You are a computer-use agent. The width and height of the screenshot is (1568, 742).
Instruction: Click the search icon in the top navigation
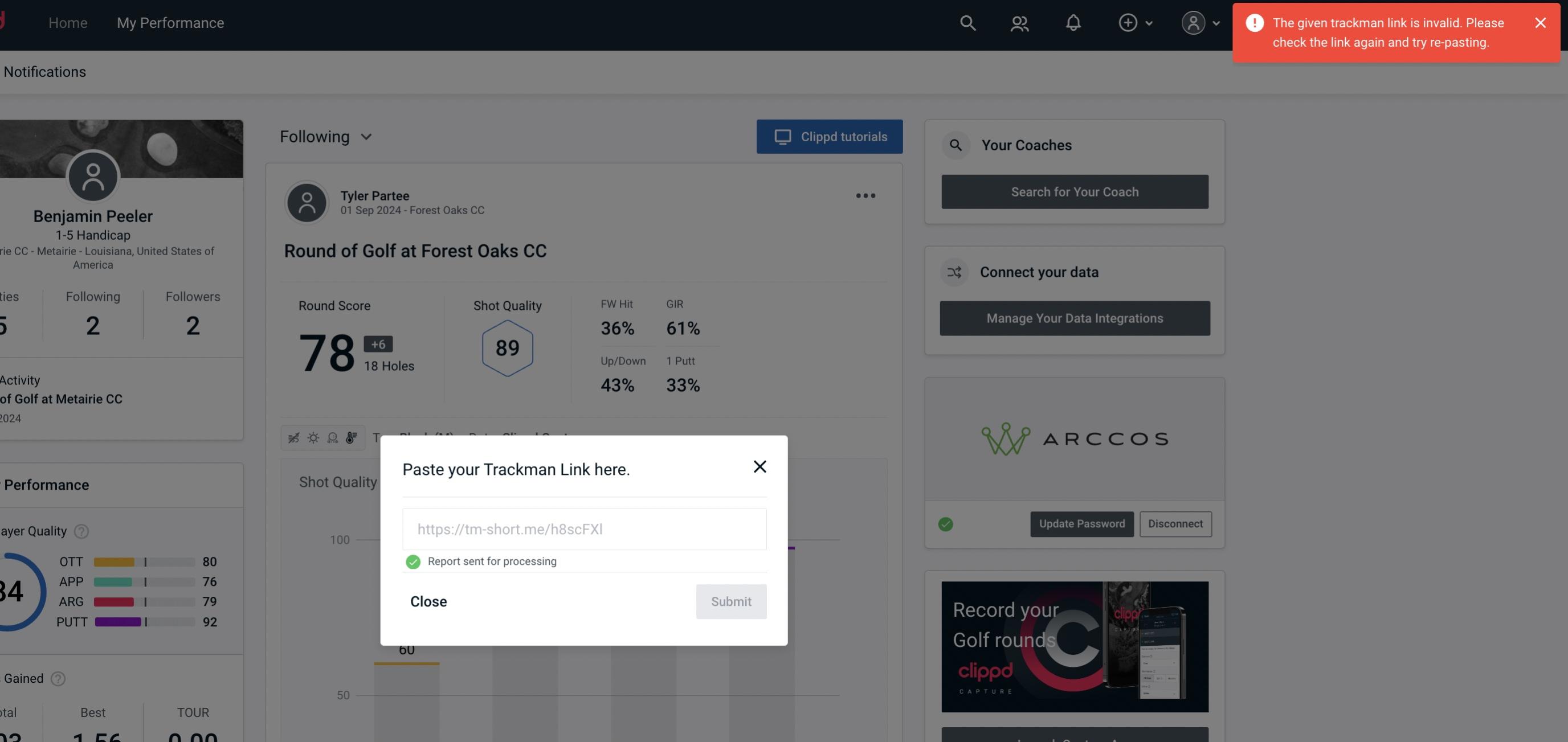[967, 21]
